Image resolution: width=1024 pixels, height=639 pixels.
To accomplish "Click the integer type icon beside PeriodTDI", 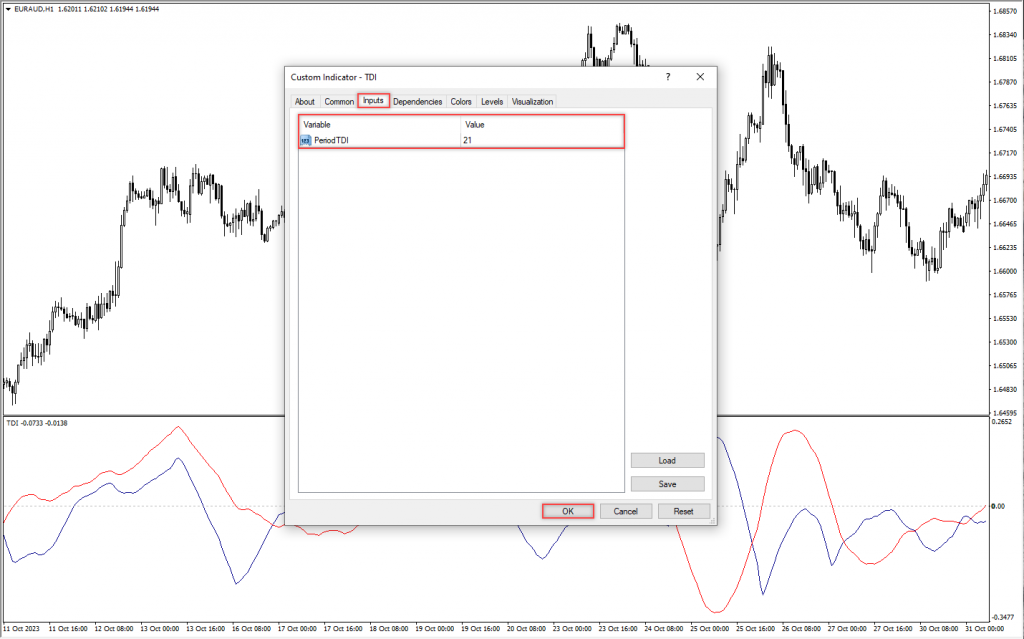I will (306, 140).
